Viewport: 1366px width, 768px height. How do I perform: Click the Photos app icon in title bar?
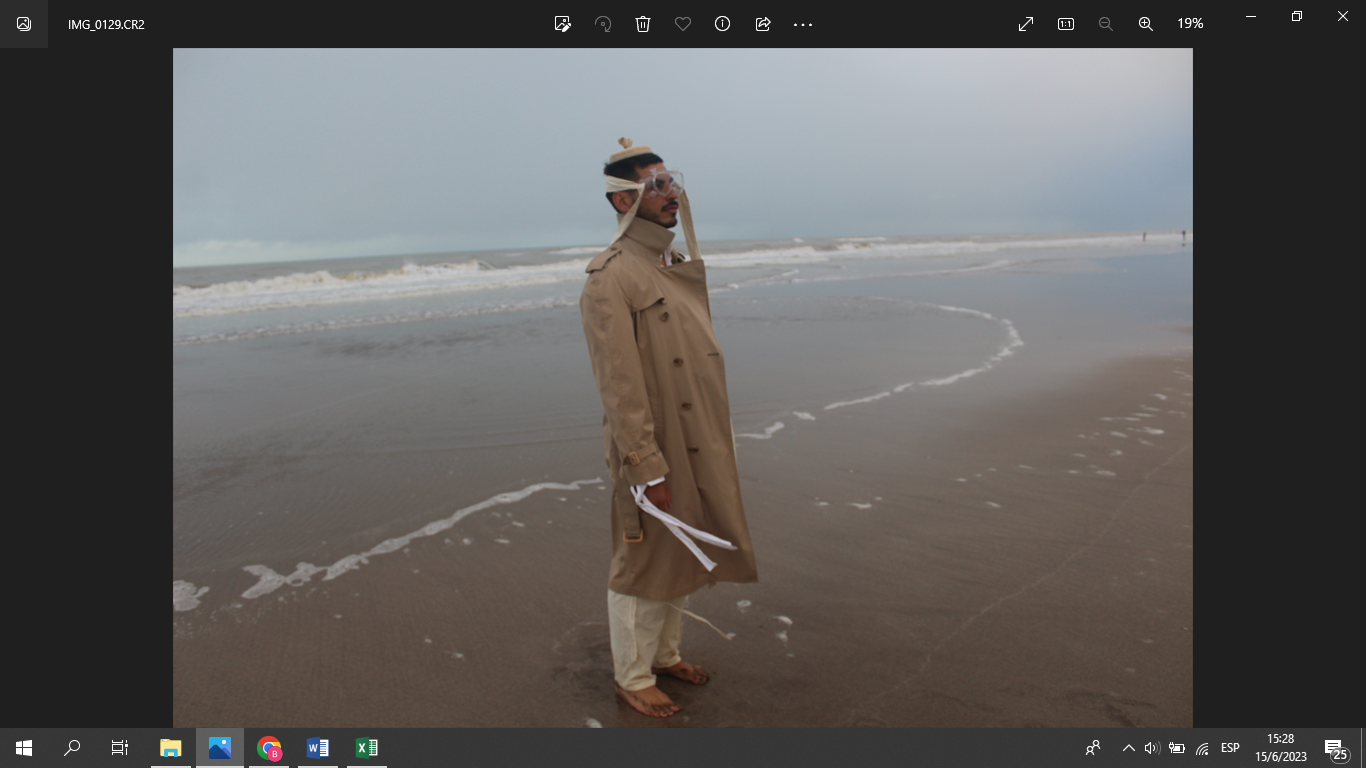(24, 24)
